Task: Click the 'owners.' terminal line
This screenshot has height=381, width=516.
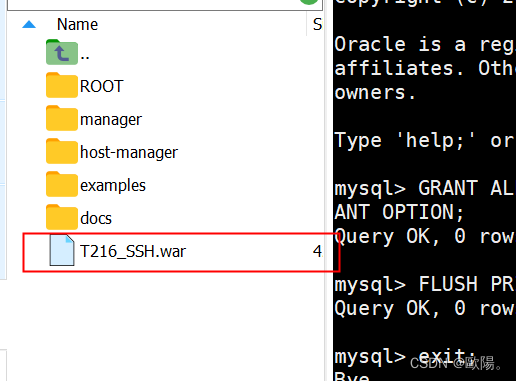Action: pos(375,92)
